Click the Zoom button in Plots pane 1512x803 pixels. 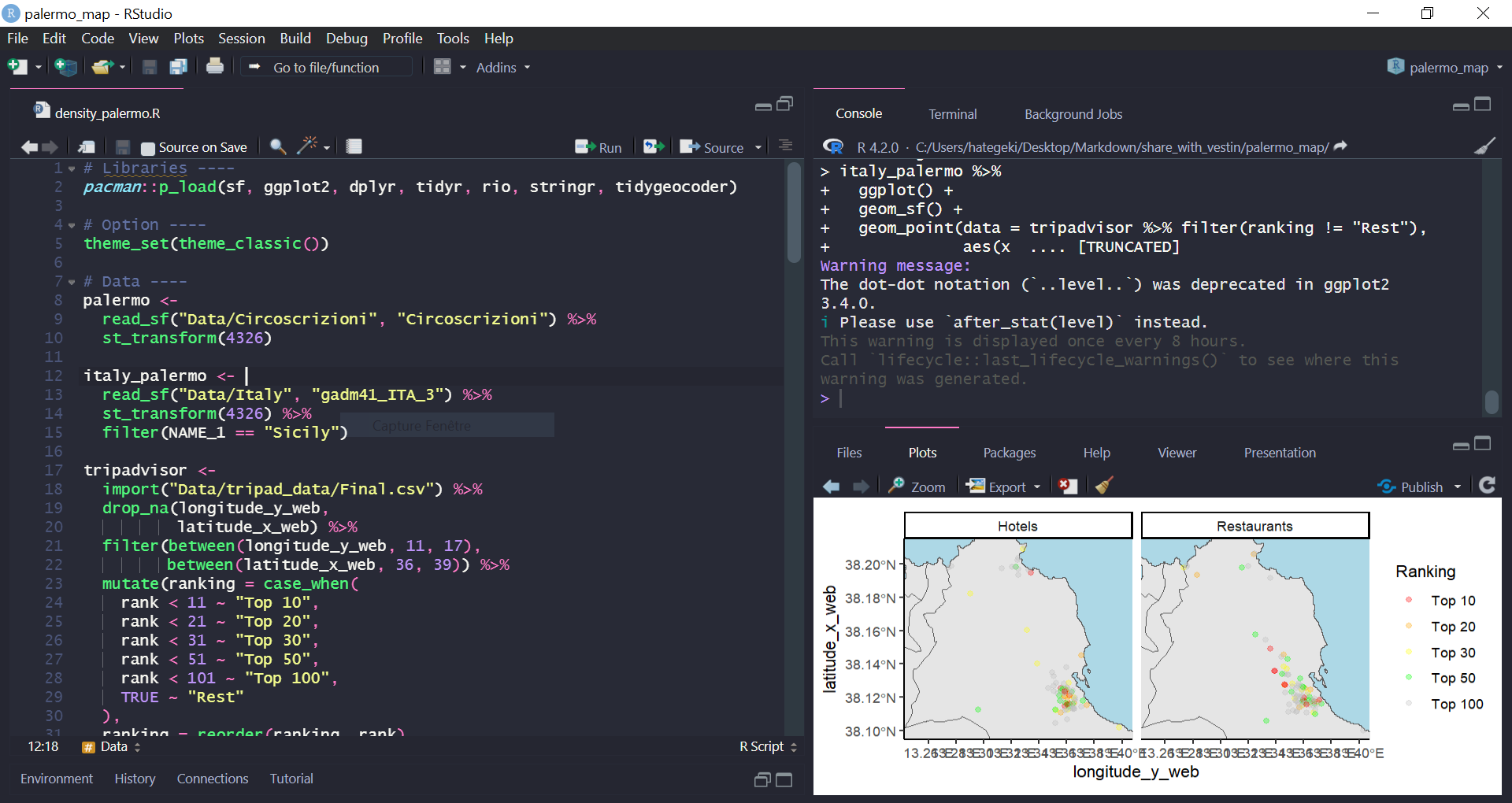(917, 487)
